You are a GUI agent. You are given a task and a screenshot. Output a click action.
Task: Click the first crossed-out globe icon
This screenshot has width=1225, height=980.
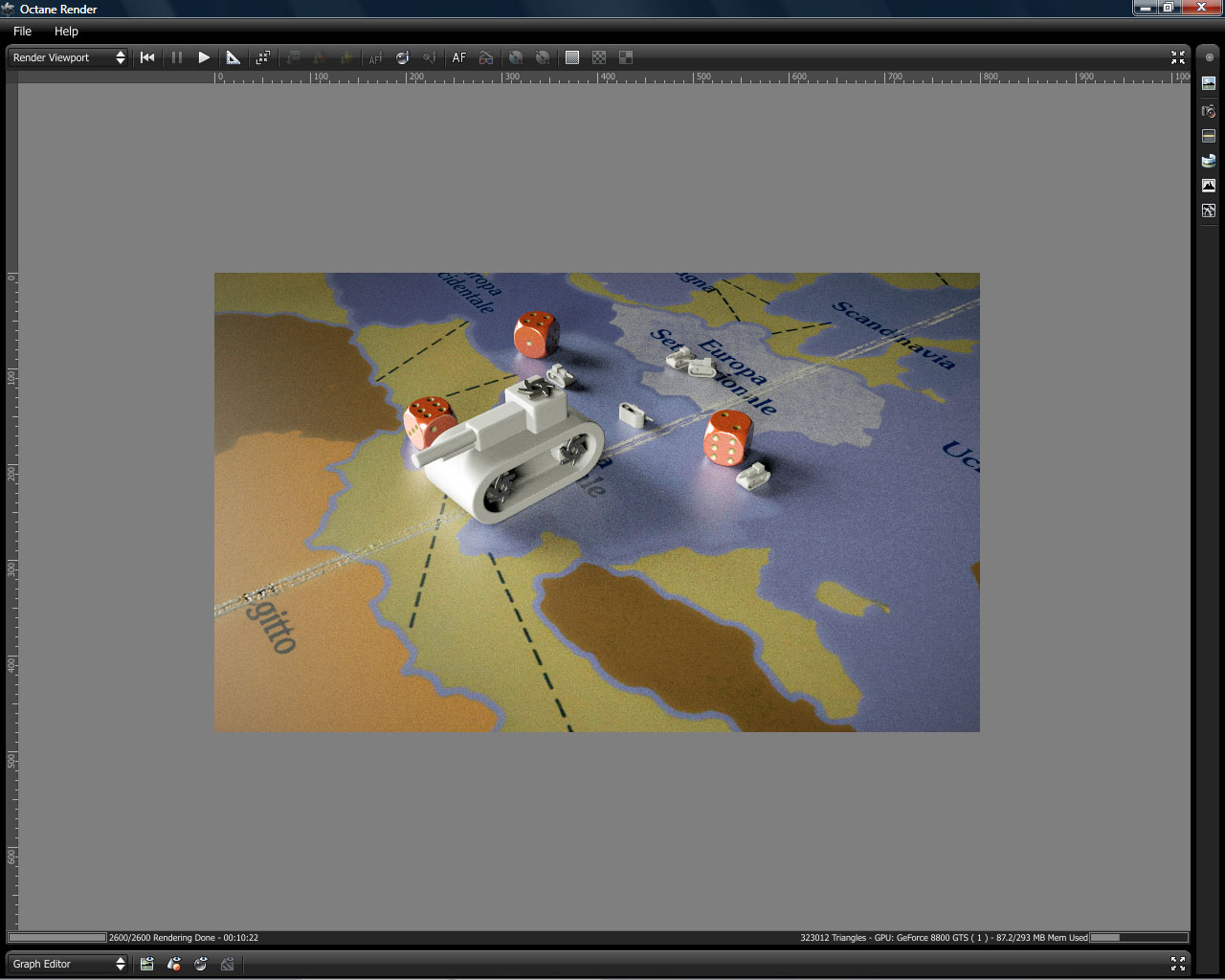(x=516, y=57)
